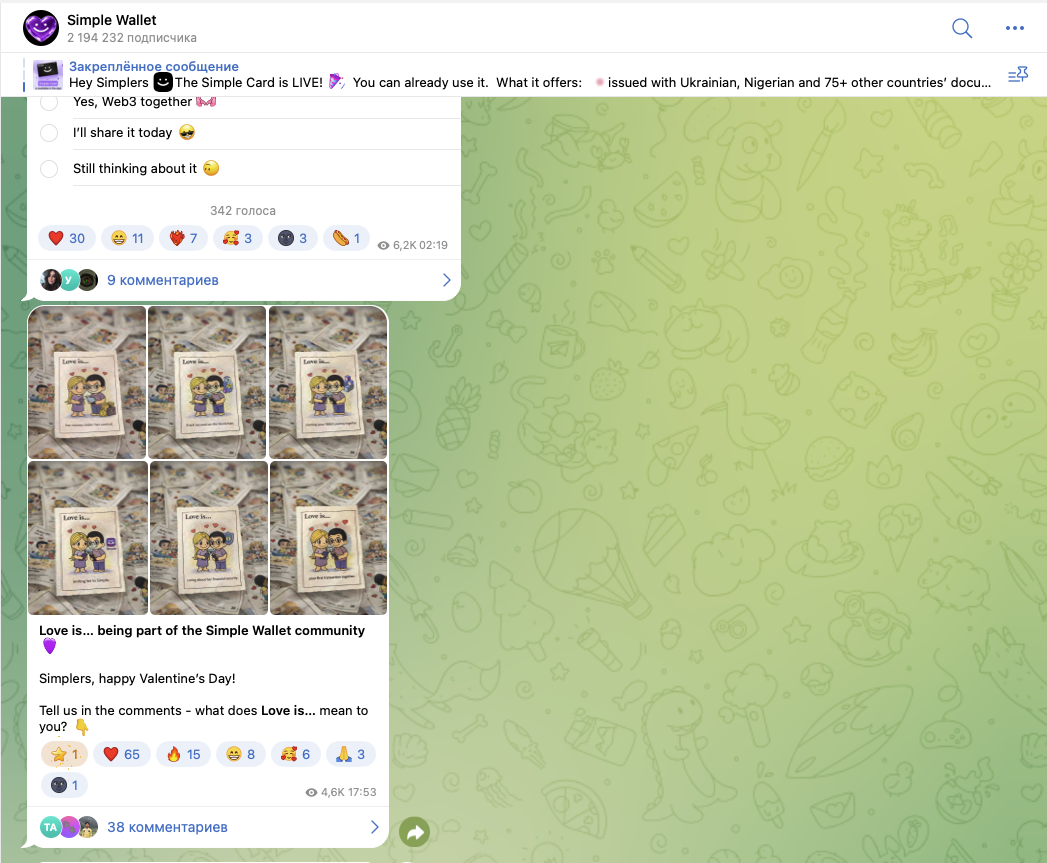Add praying hands reaction with 3
1047x863 pixels.
[351, 754]
